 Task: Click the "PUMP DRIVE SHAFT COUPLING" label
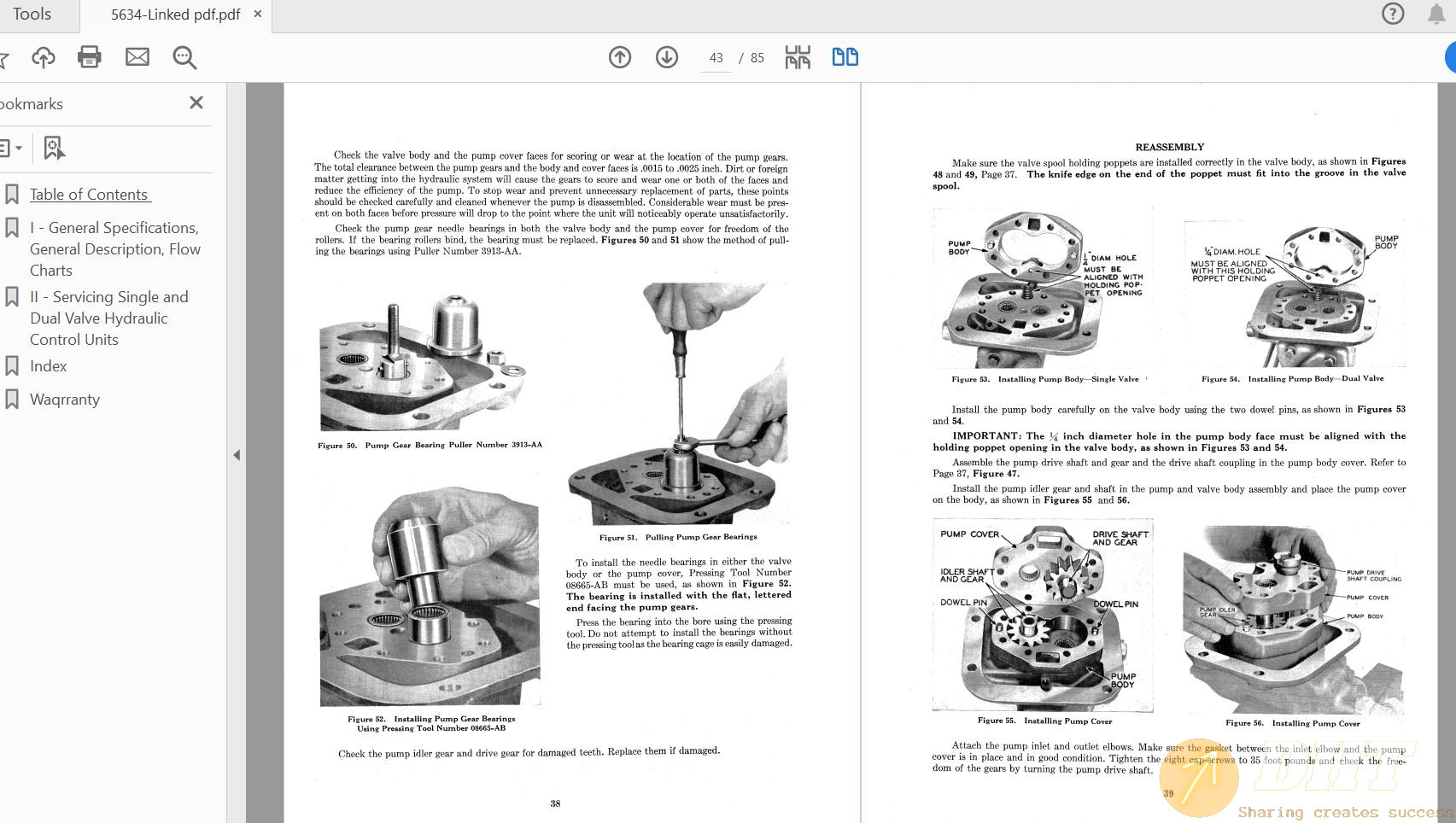tap(1373, 575)
